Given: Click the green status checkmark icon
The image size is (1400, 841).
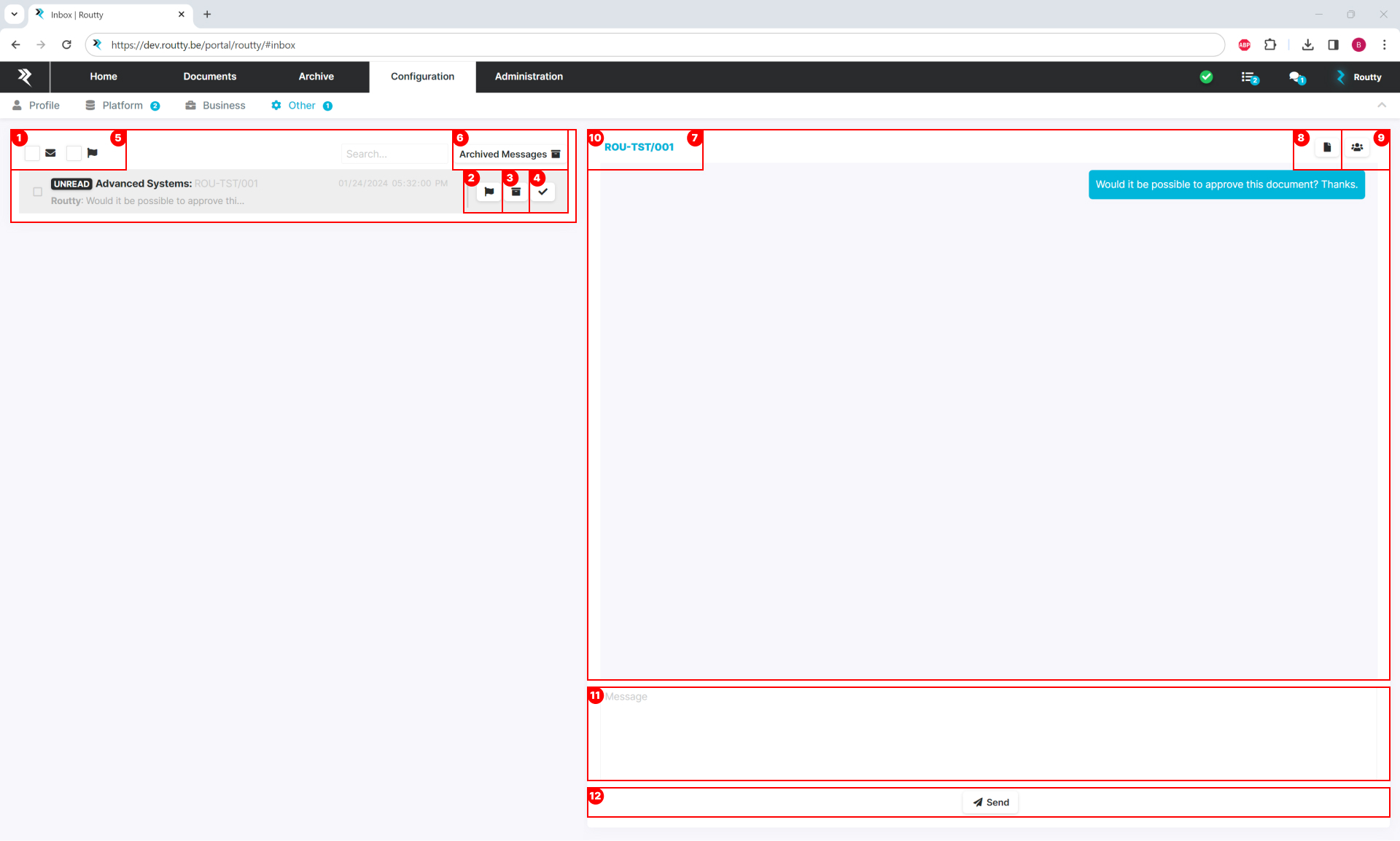Looking at the screenshot, I should click(x=1207, y=77).
